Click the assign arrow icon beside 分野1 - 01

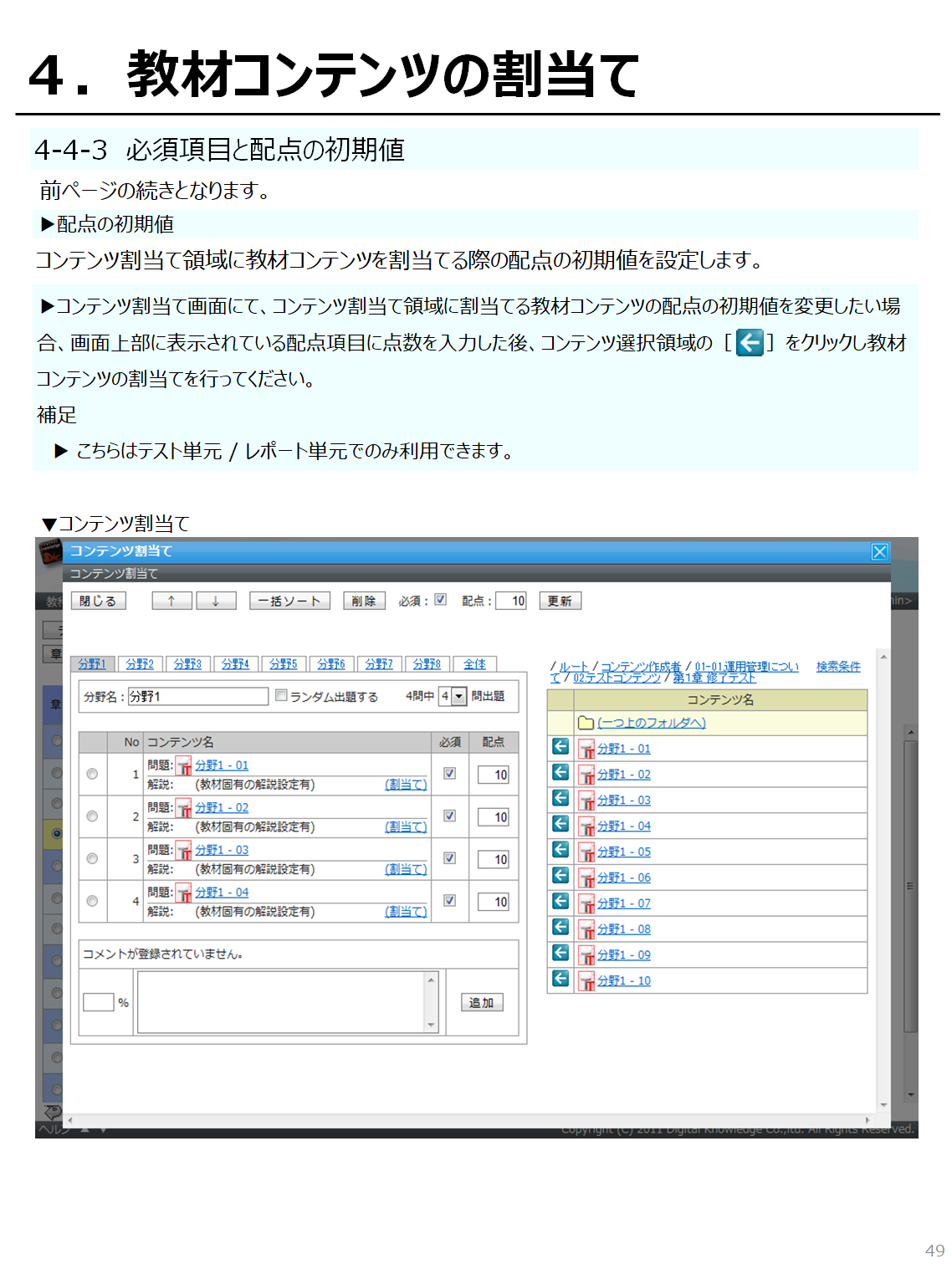tap(560, 747)
